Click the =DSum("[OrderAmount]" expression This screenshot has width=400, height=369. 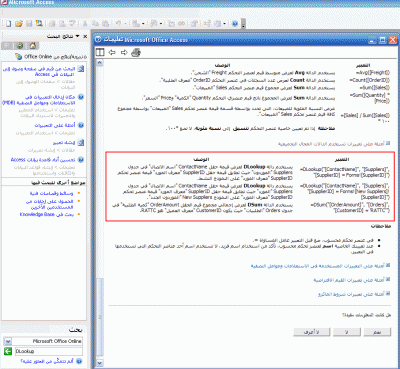click(350, 208)
